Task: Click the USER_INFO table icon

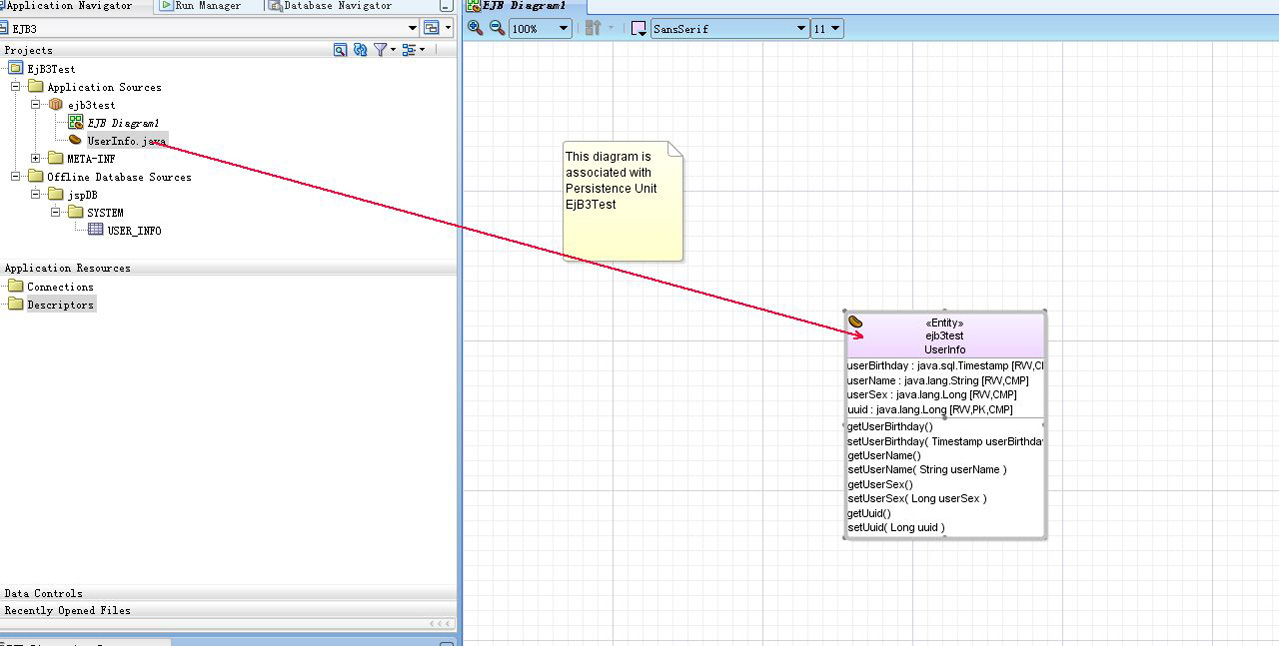Action: click(x=95, y=230)
